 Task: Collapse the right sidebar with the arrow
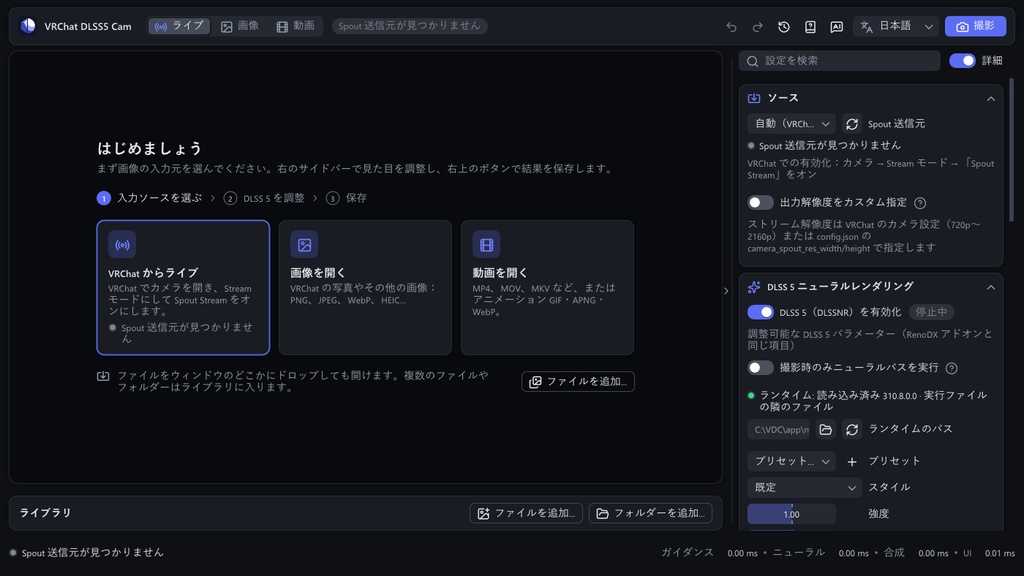(726, 291)
